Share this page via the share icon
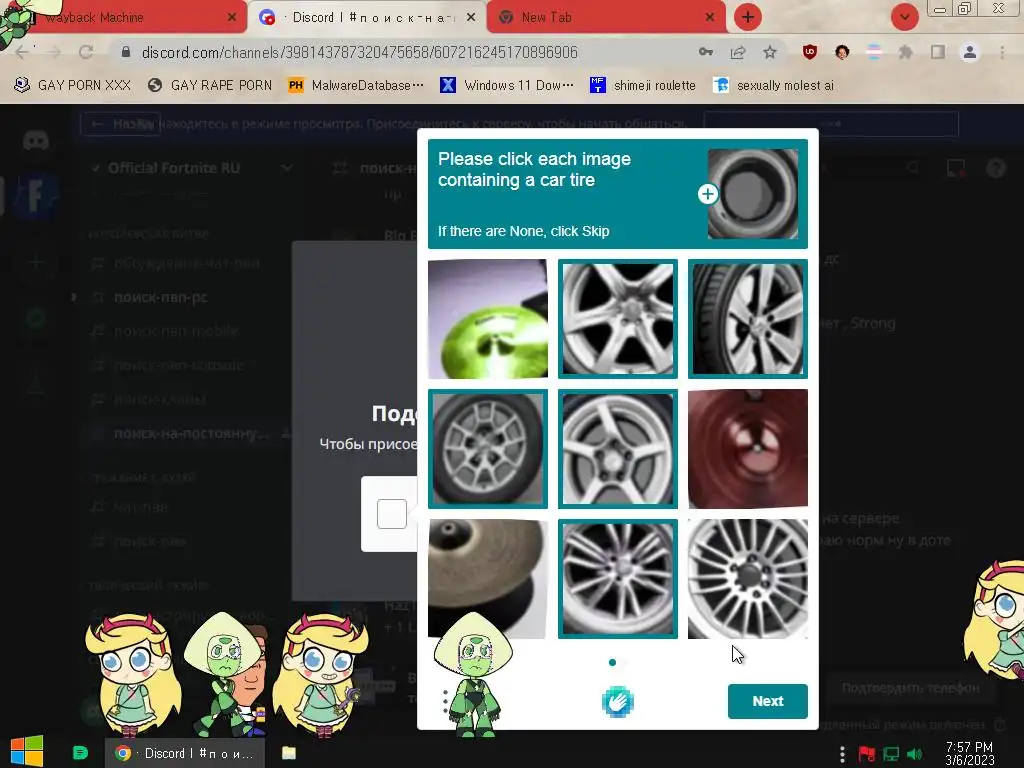1024x768 pixels. click(738, 52)
